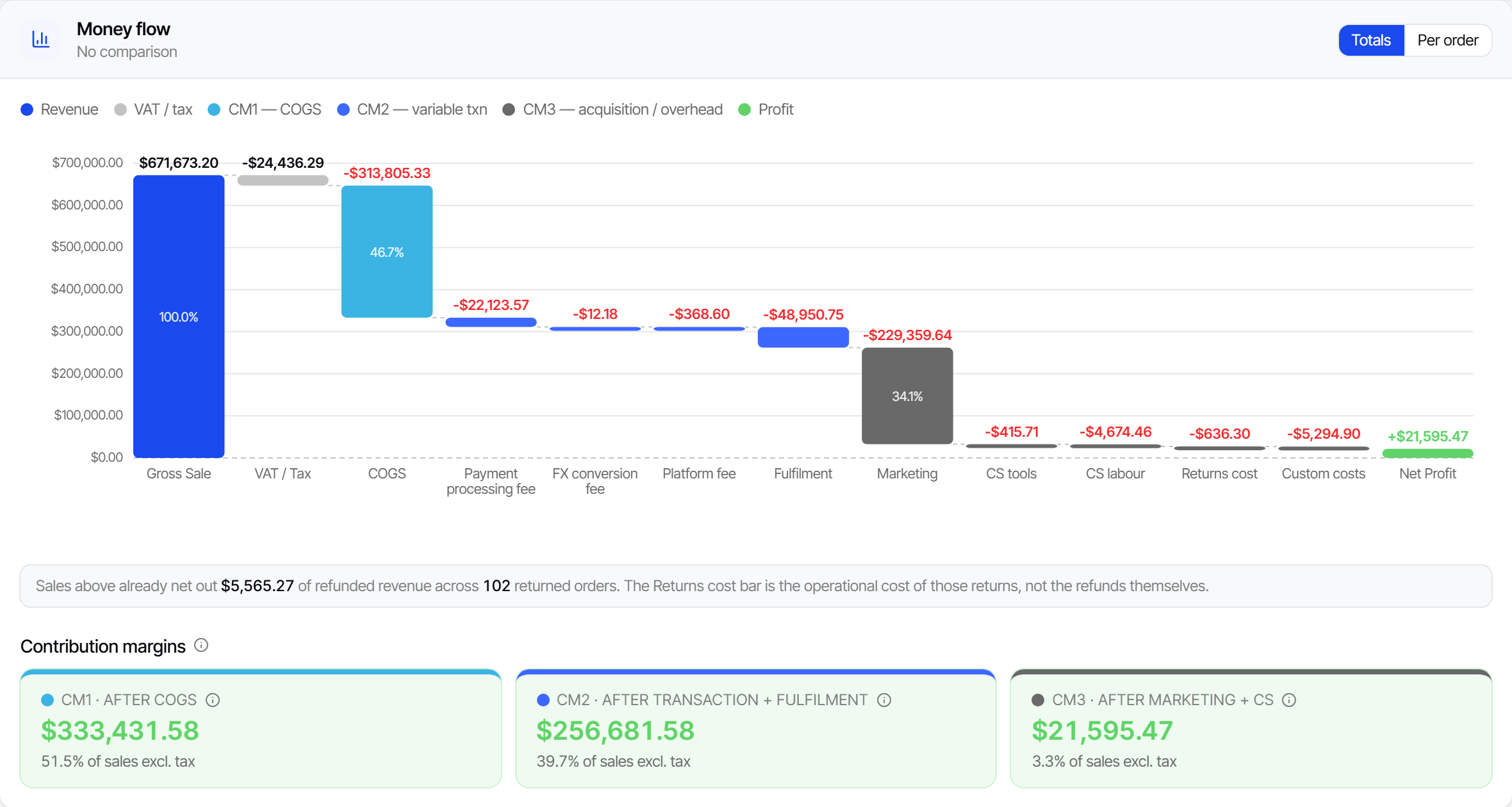The height and width of the screenshot is (807, 1512).
Task: Click the $671,673.20 Gross Sale value
Action: 179,163
